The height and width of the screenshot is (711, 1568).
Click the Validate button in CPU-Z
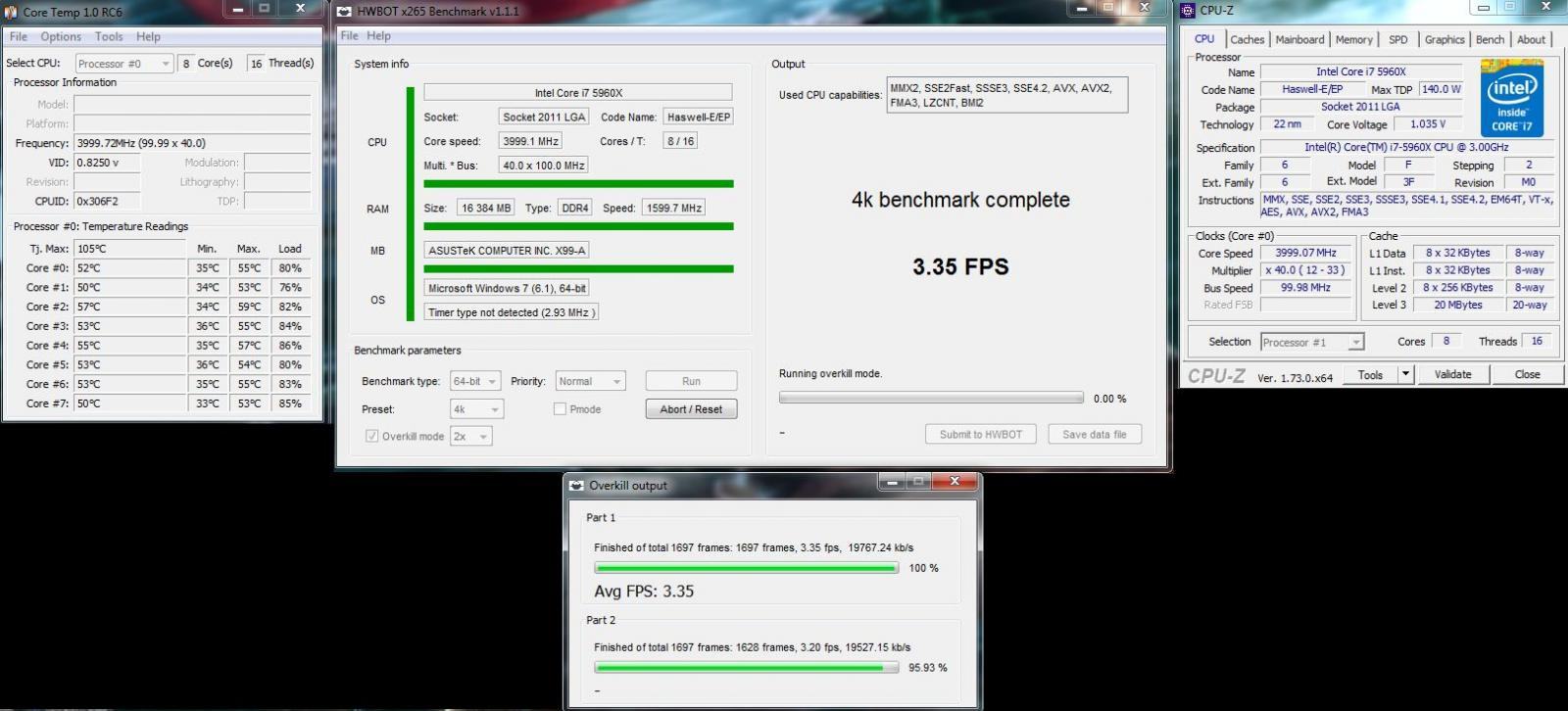coord(1452,374)
